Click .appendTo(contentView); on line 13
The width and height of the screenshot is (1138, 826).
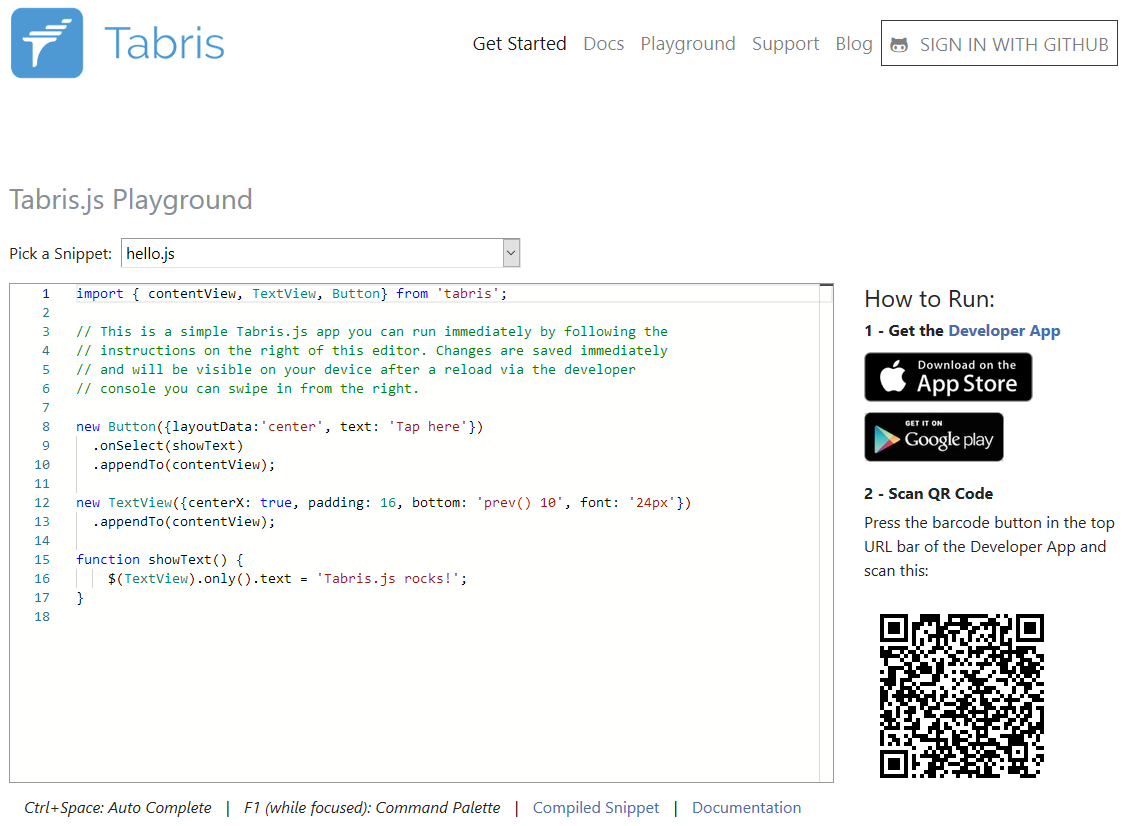(184, 522)
